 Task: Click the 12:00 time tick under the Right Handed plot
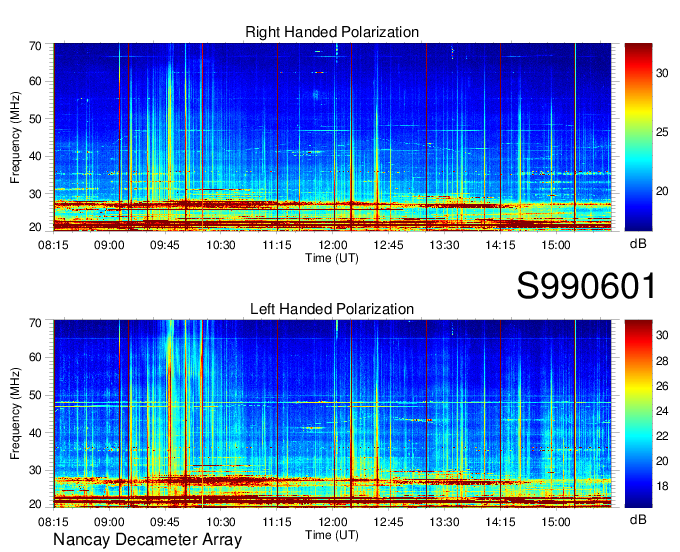point(333,245)
